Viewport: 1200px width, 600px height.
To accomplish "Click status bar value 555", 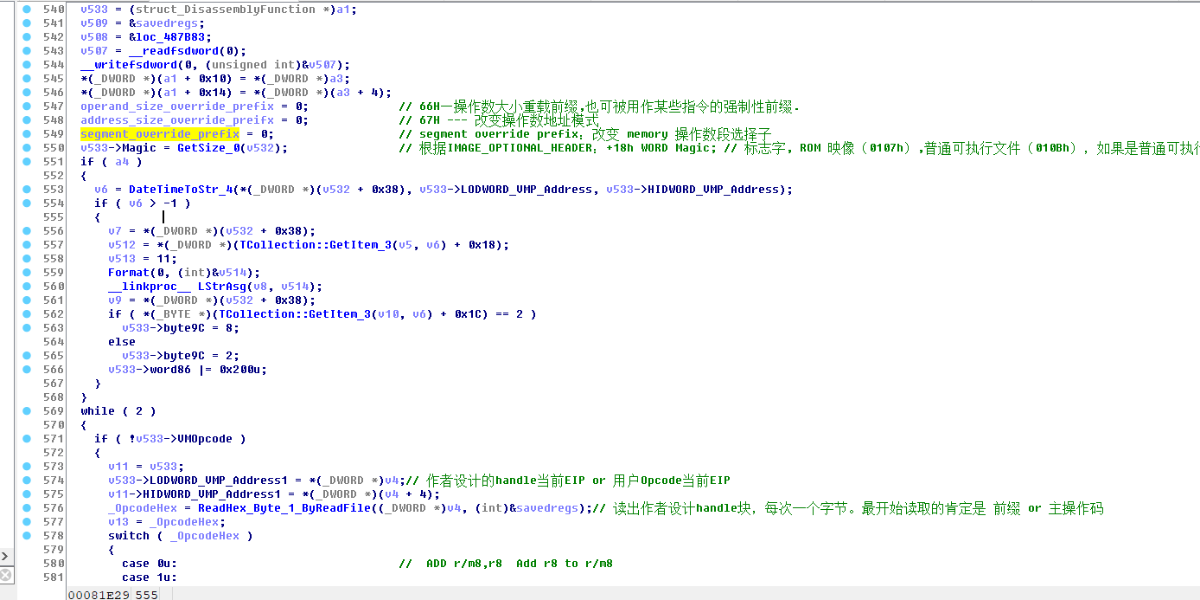I will pyautogui.click(x=147, y=594).
